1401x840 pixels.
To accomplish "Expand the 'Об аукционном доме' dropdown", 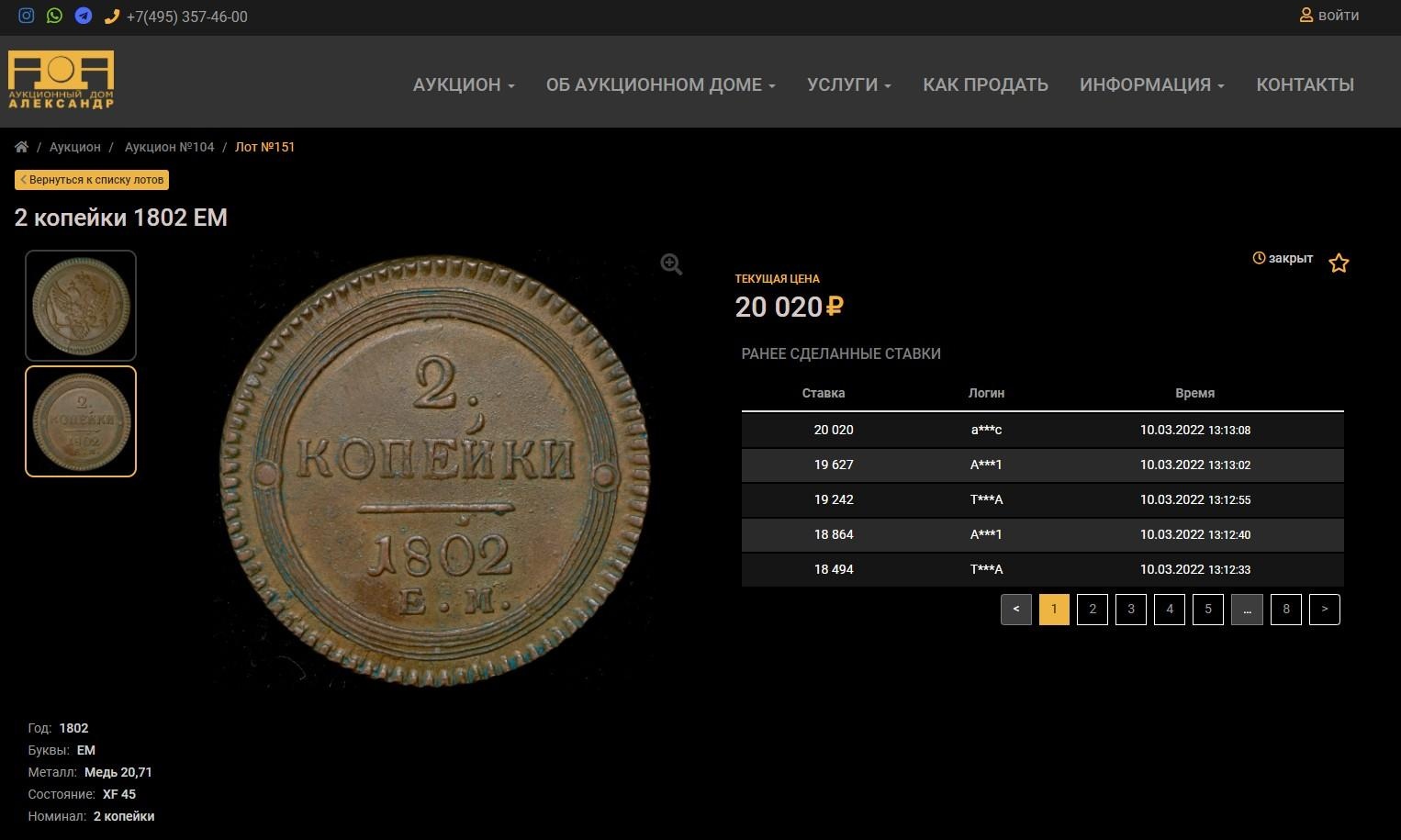I will pos(660,84).
